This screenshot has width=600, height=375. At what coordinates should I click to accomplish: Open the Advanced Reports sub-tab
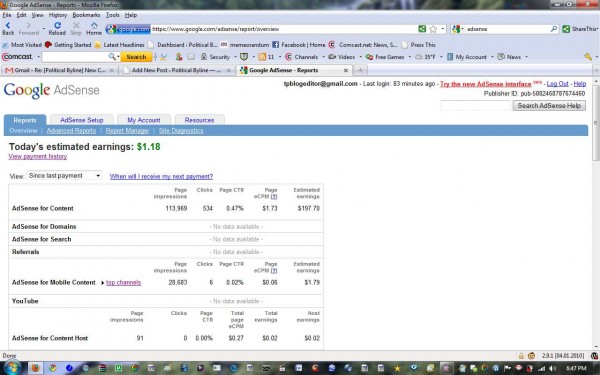pyautogui.click(x=71, y=130)
